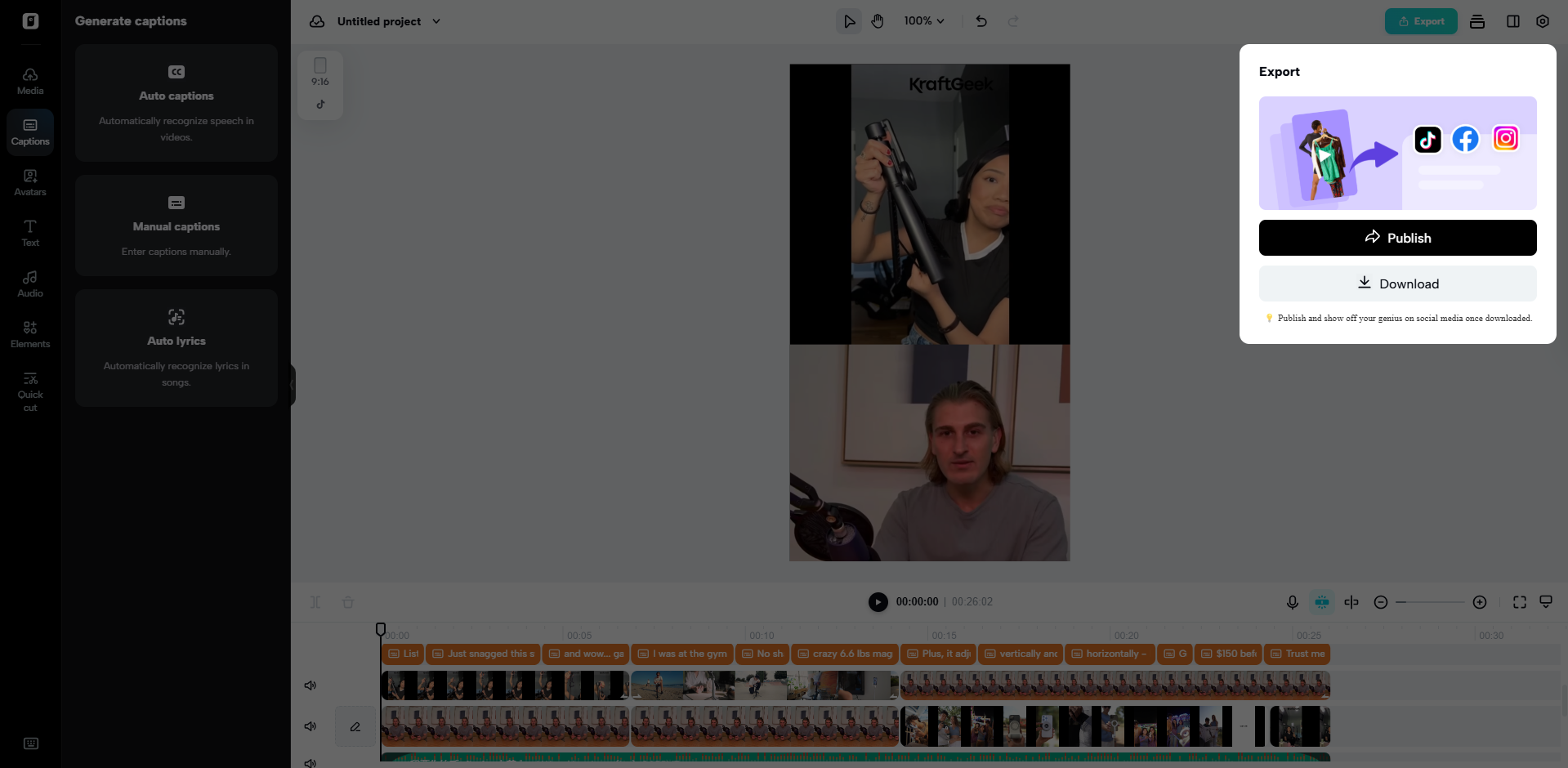The height and width of the screenshot is (768, 1568).
Task: Adjust the timeline zoom slider
Action: [x=1430, y=602]
